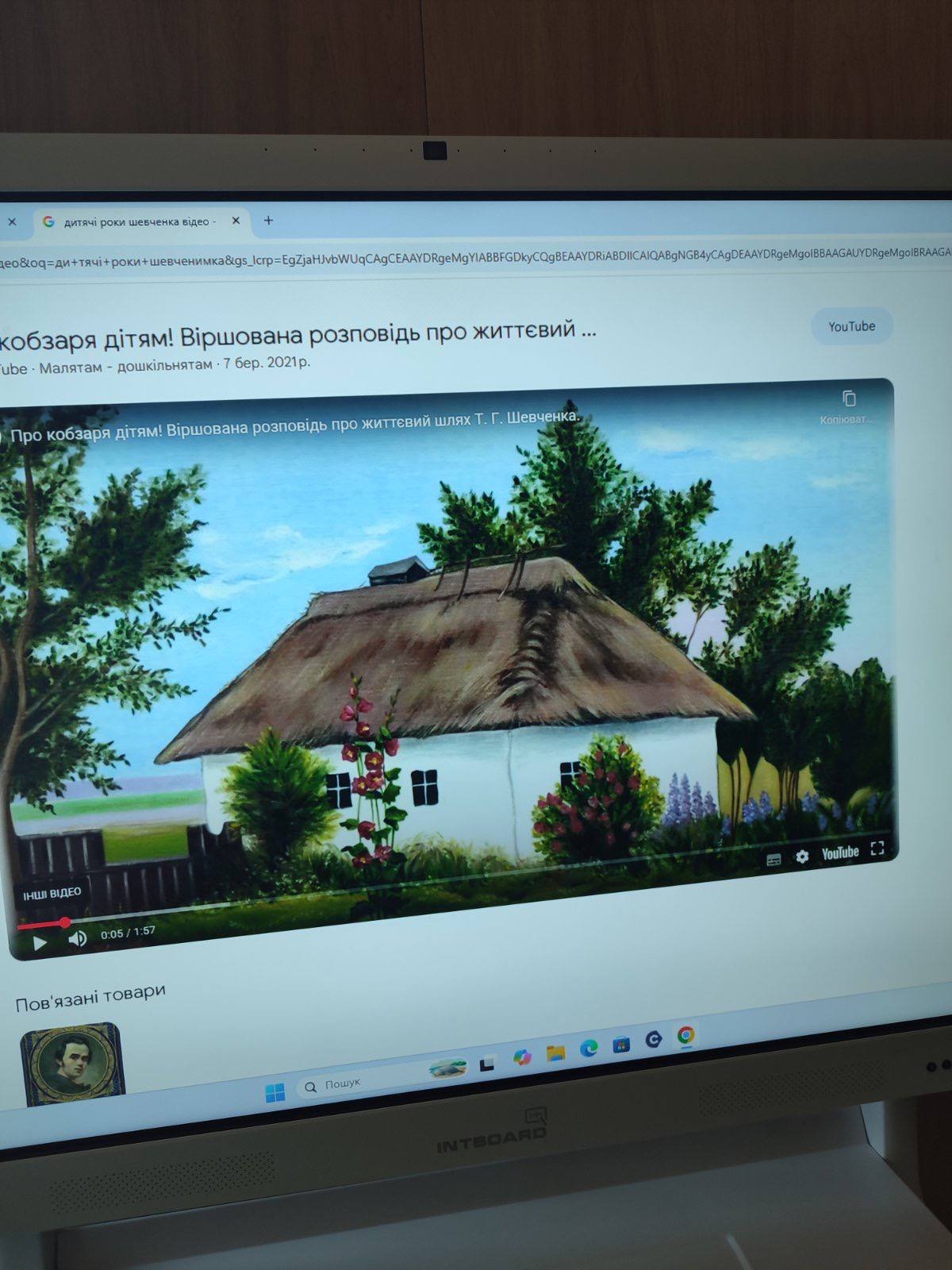Click the copy link icon on video

point(848,399)
